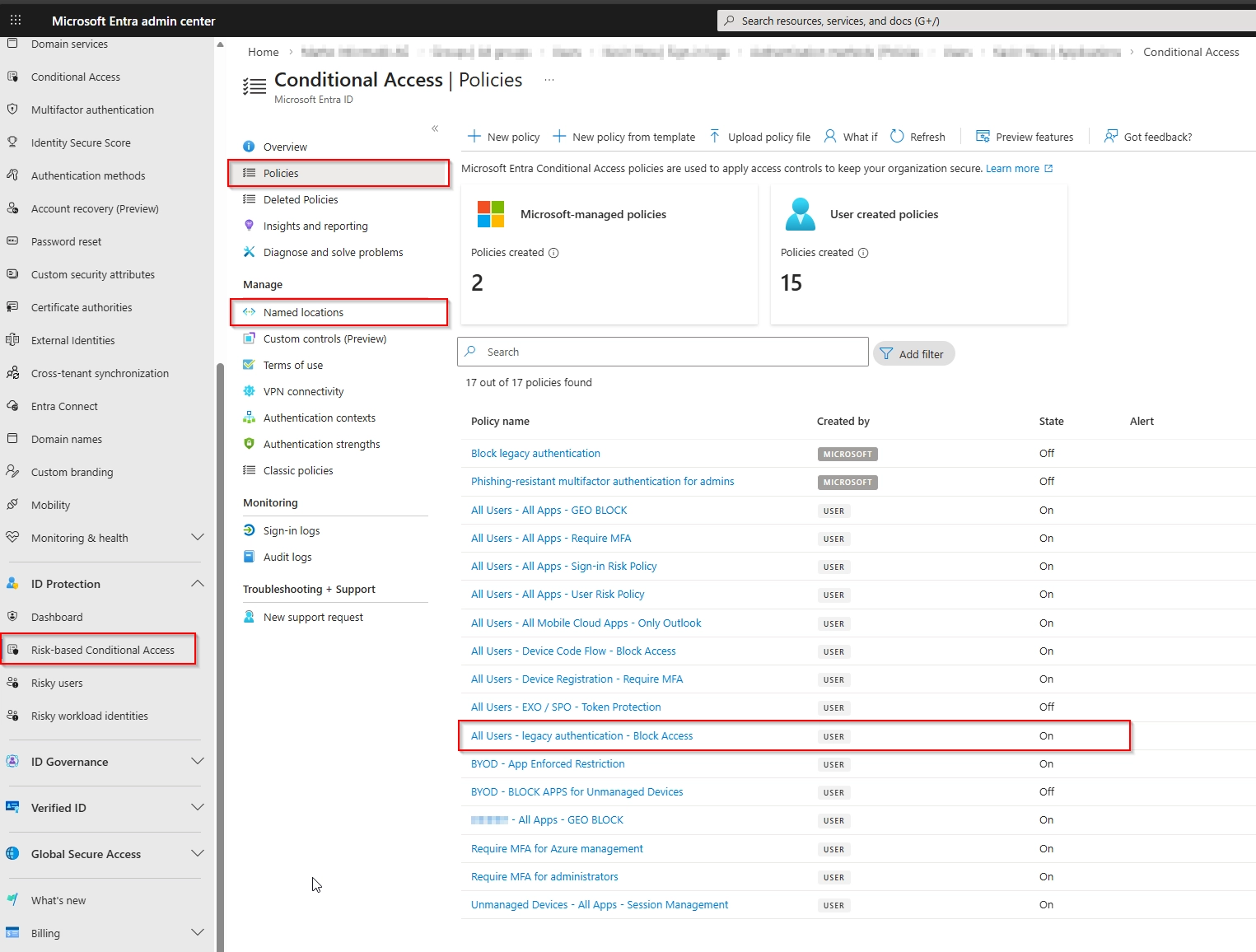
Task: Create a new policy from template
Action: tap(623, 137)
